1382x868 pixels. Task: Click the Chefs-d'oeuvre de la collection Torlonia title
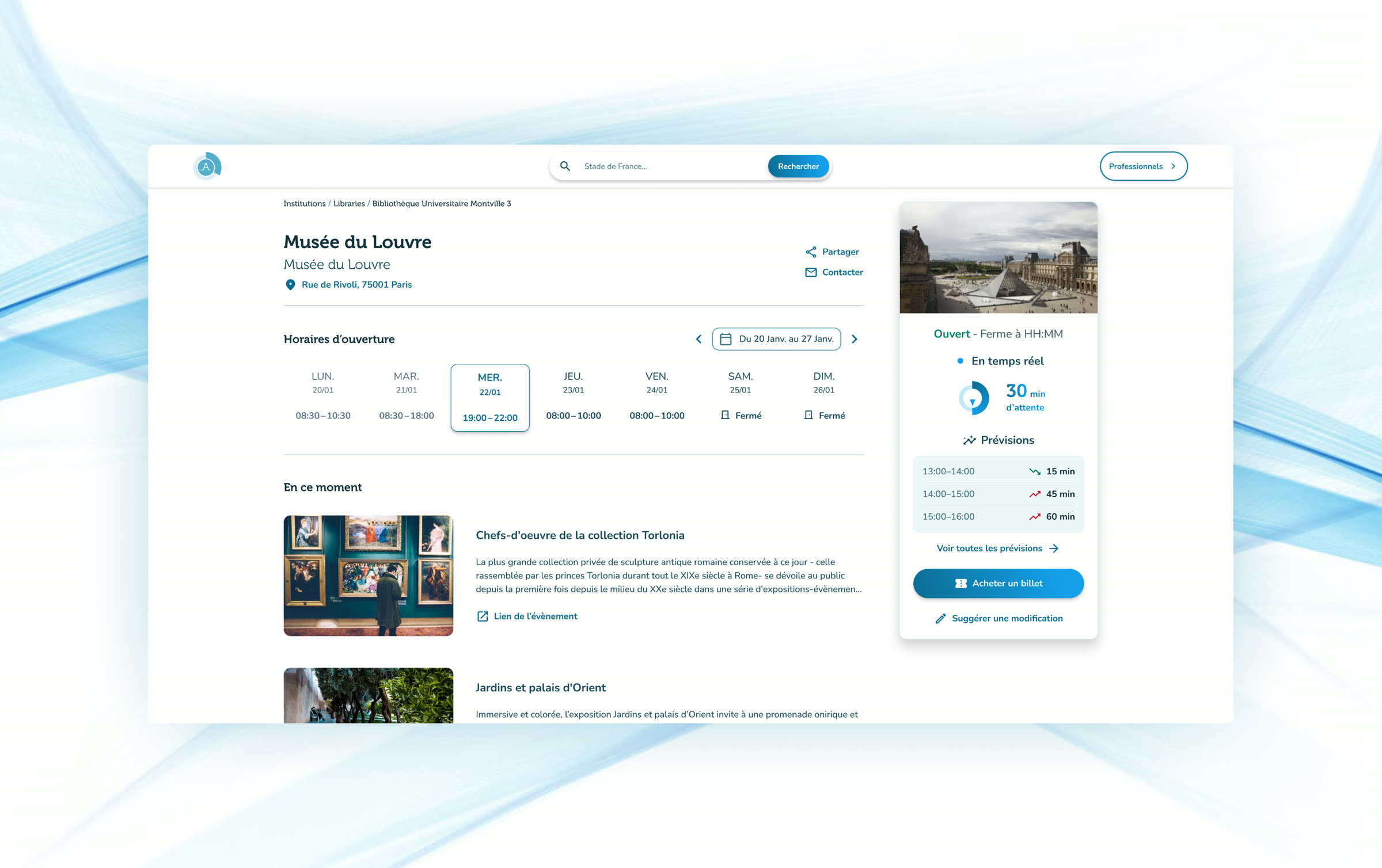580,535
